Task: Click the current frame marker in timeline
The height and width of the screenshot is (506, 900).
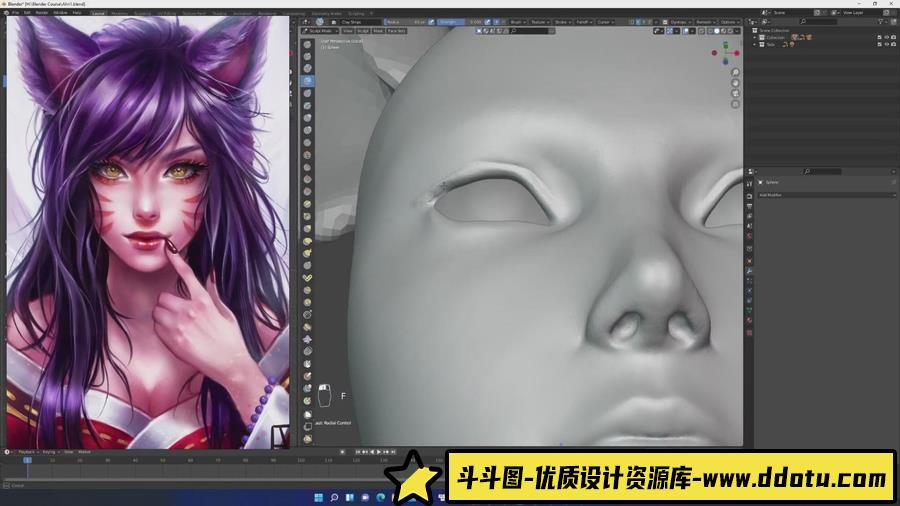Action: tap(27, 460)
